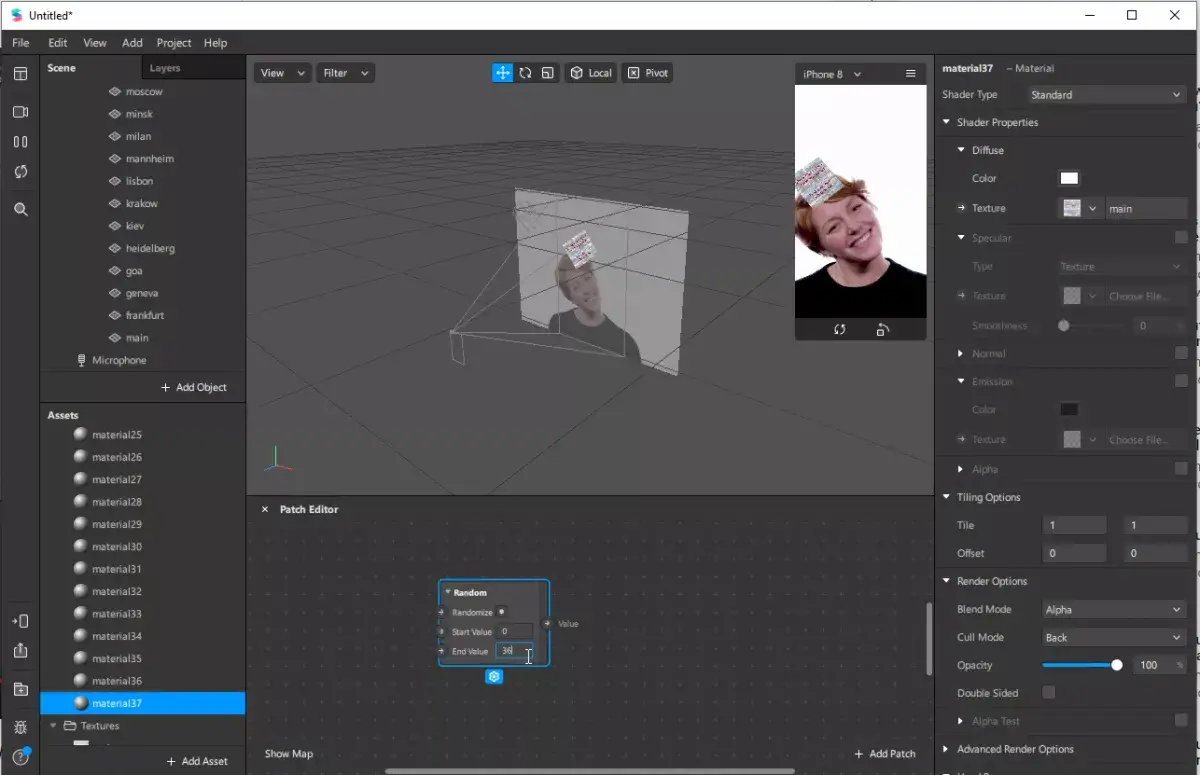Viewport: 1200px width, 775px height.
Task: Open the search tool in the left sidebar
Action: (x=20, y=209)
